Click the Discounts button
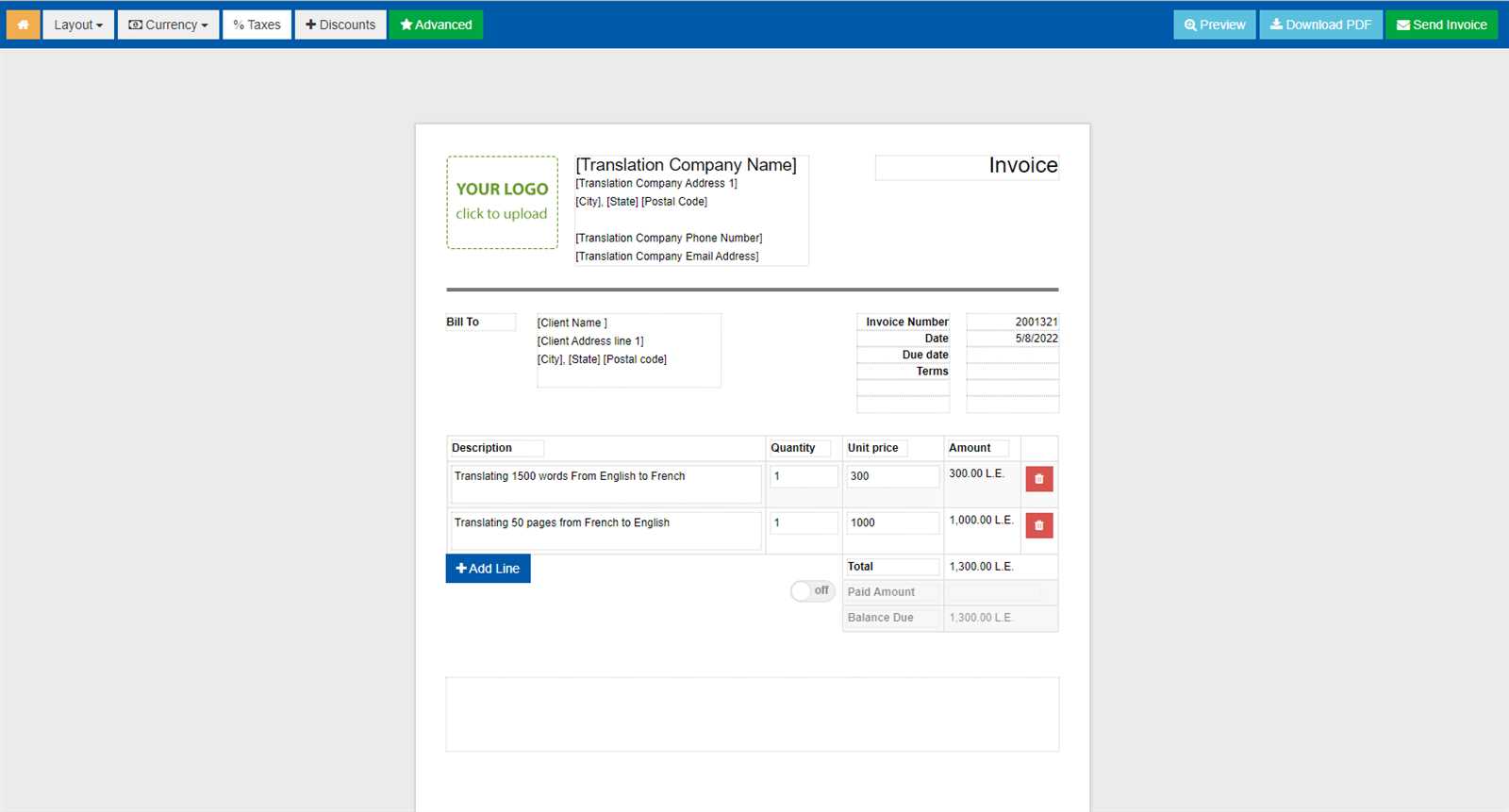Image resolution: width=1509 pixels, height=812 pixels. 340,25
